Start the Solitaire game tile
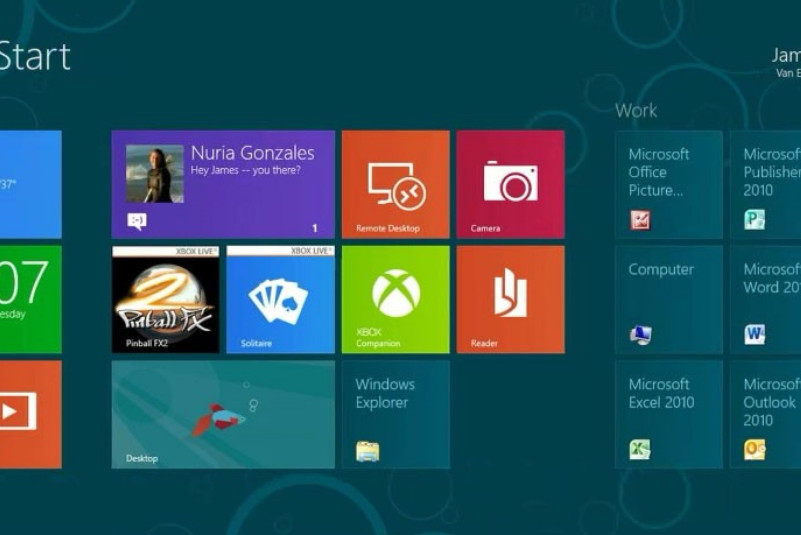The width and height of the screenshot is (801, 535). pyautogui.click(x=280, y=299)
